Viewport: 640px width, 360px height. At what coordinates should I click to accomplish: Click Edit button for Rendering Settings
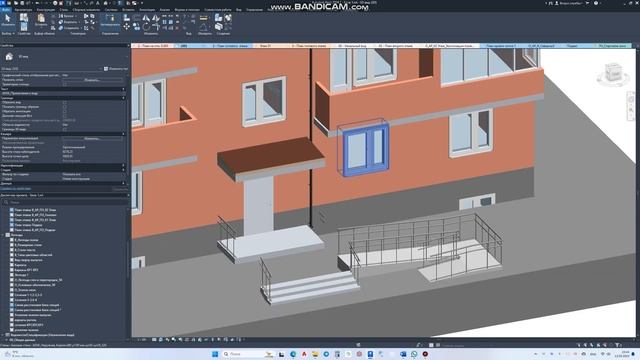pyautogui.click(x=92, y=138)
